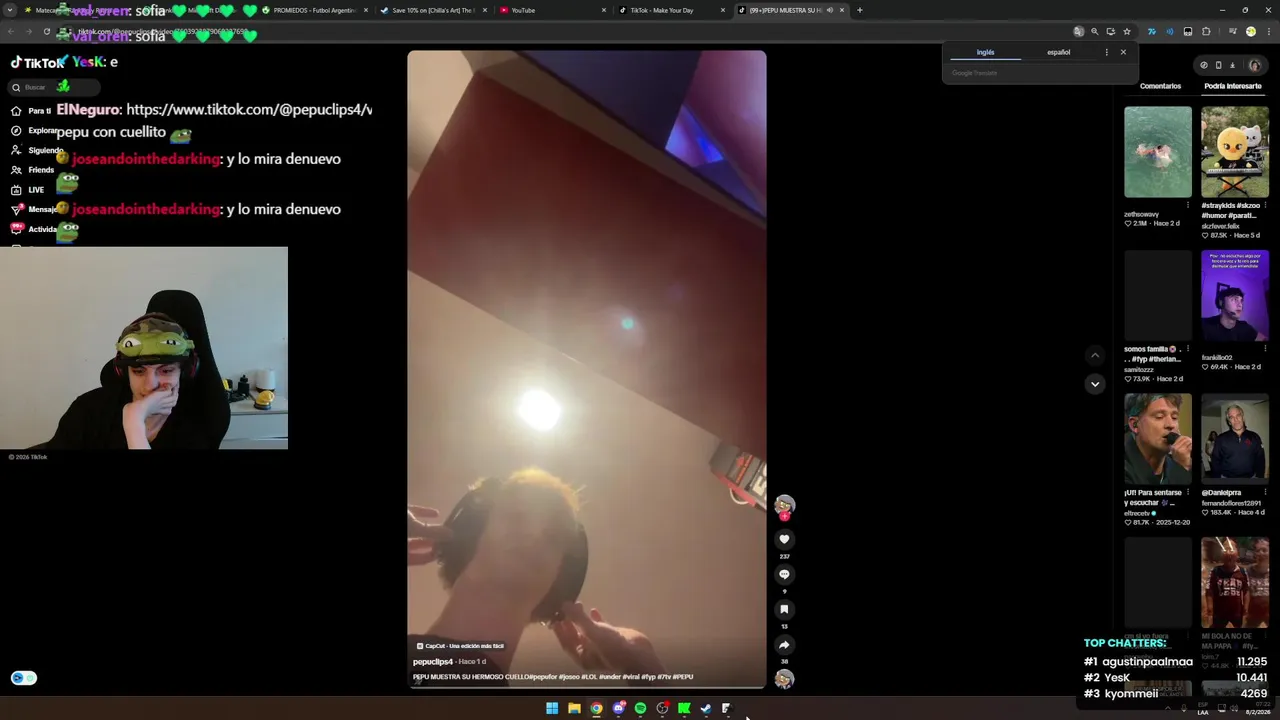Switch to Comentarios tab
1280x720 pixels.
pyautogui.click(x=1160, y=86)
